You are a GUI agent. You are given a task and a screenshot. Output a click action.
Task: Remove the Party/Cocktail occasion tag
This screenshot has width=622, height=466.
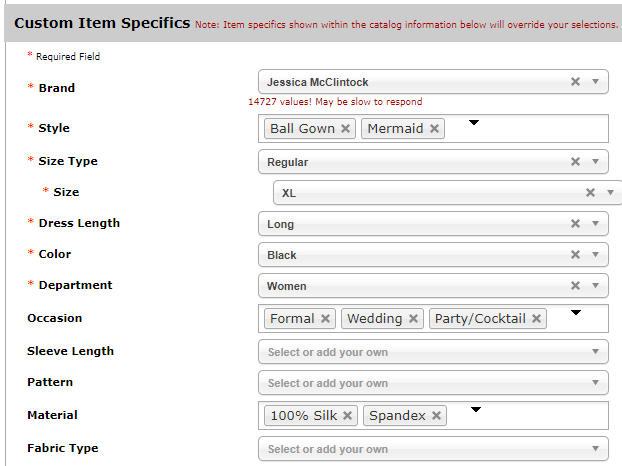point(536,318)
